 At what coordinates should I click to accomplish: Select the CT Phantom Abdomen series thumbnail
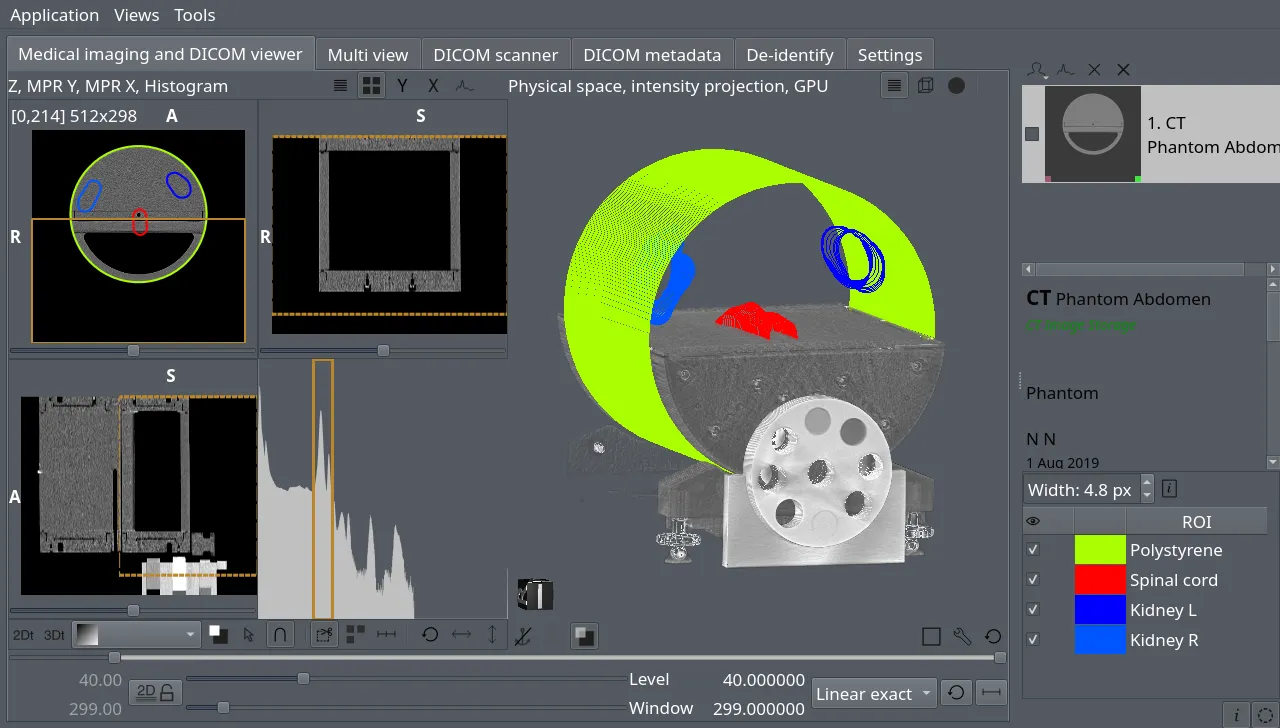pyautogui.click(x=1092, y=133)
